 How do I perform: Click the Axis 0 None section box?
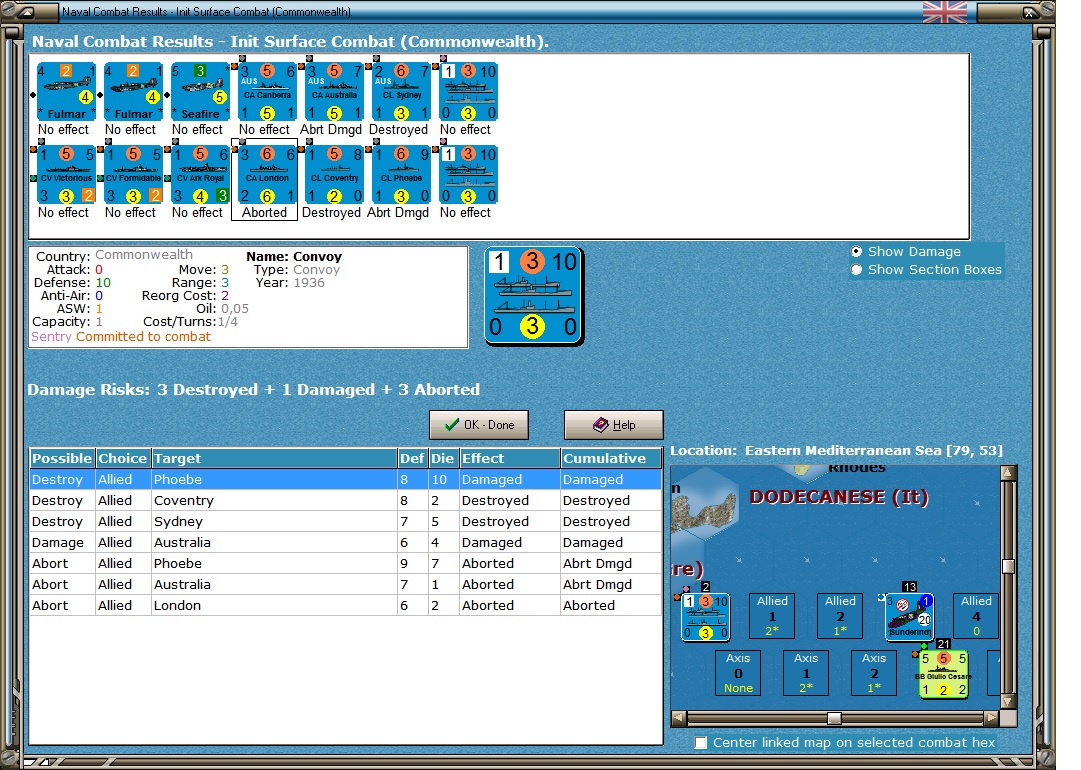pyautogui.click(x=738, y=673)
